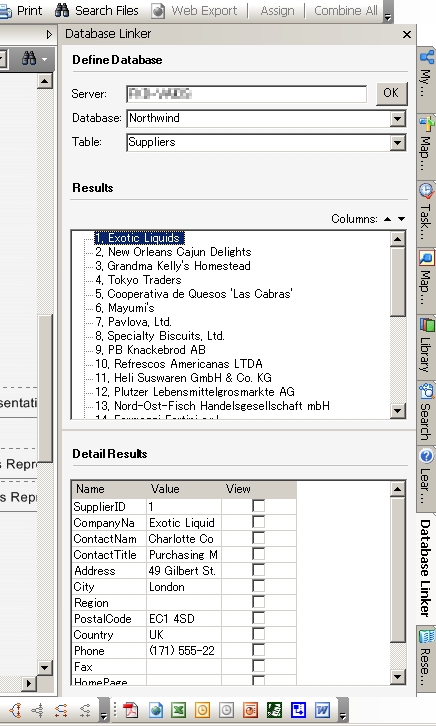Viewport: 436px width, 726px height.
Task: Click the Columns up arrow
Action: click(387, 219)
